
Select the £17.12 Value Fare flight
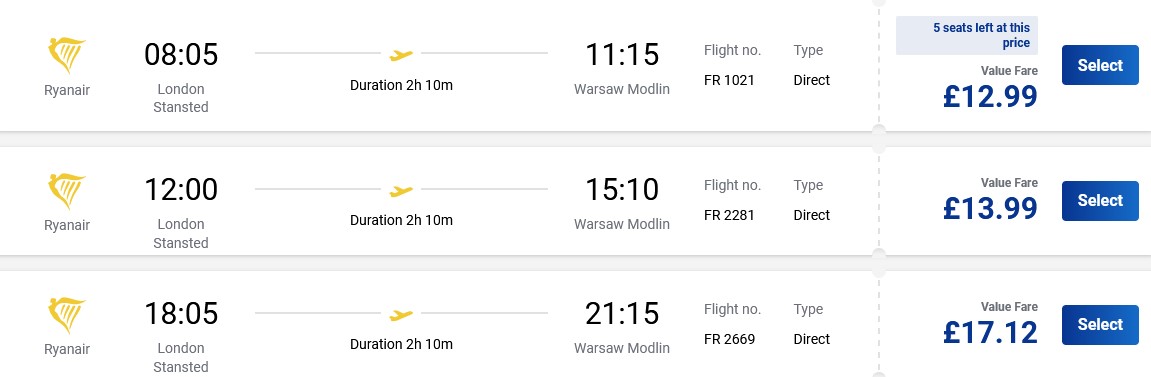pos(1100,325)
